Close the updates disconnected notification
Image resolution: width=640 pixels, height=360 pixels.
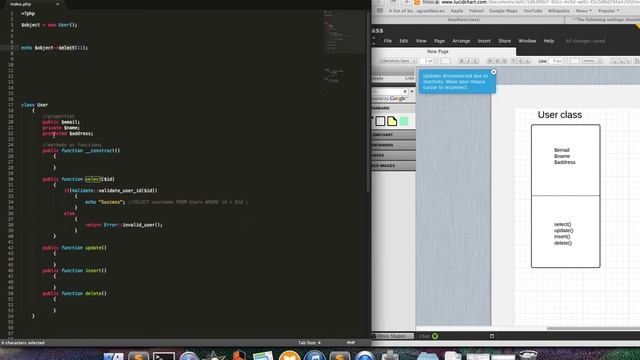click(493, 72)
